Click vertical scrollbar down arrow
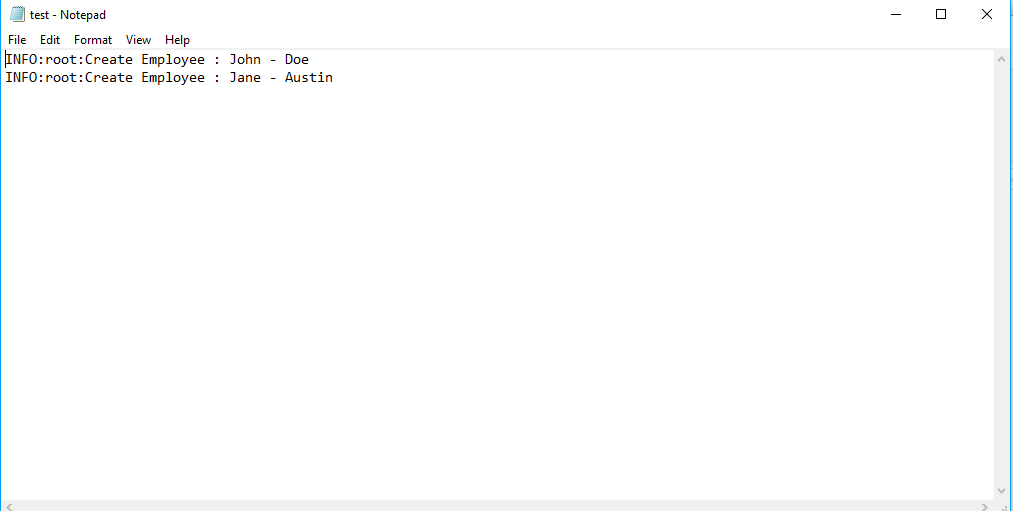The image size is (1013, 511). coord(1001,492)
